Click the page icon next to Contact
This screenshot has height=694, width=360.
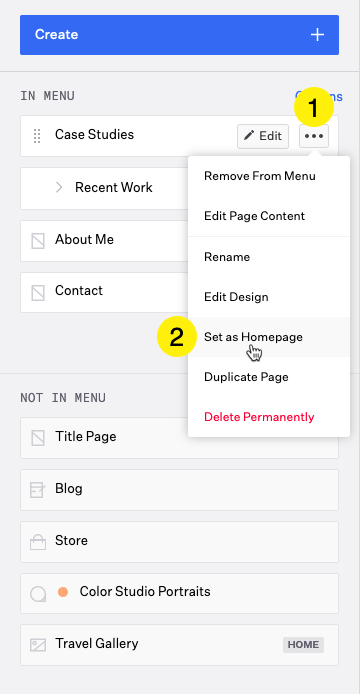click(x=38, y=293)
